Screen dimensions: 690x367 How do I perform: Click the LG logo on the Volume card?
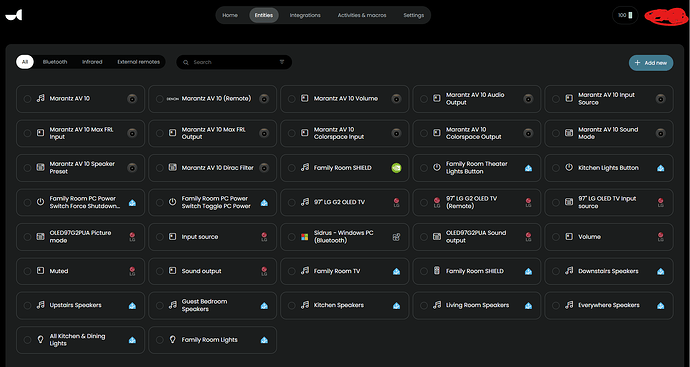pyautogui.click(x=660, y=237)
